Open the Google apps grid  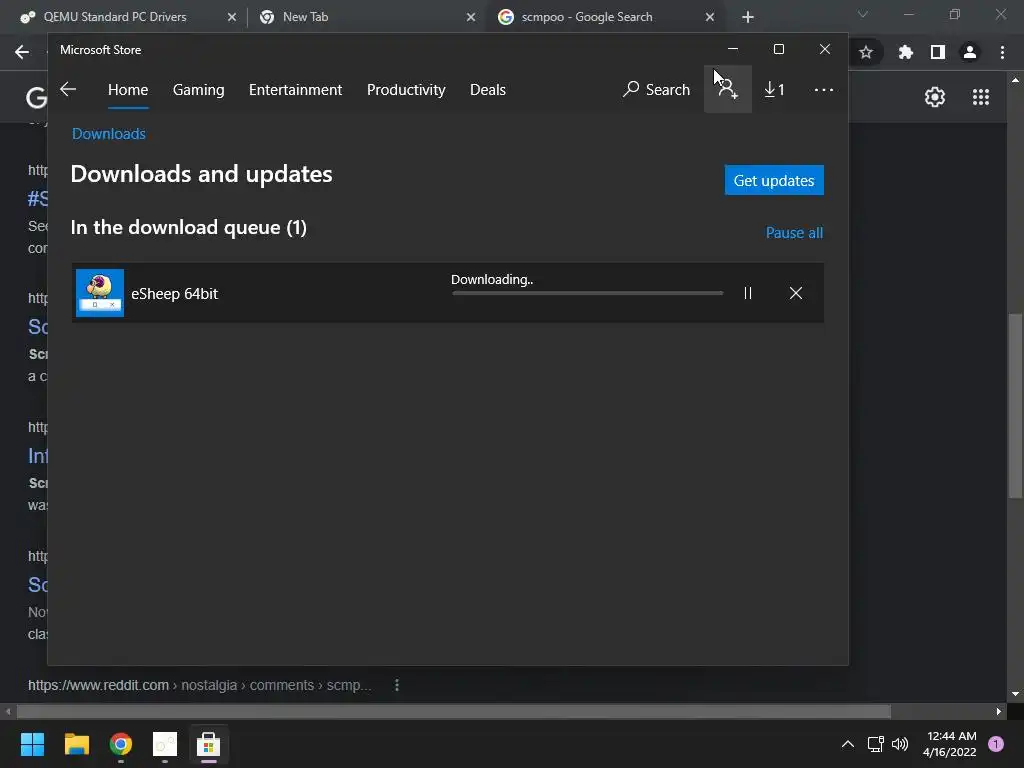click(x=981, y=97)
